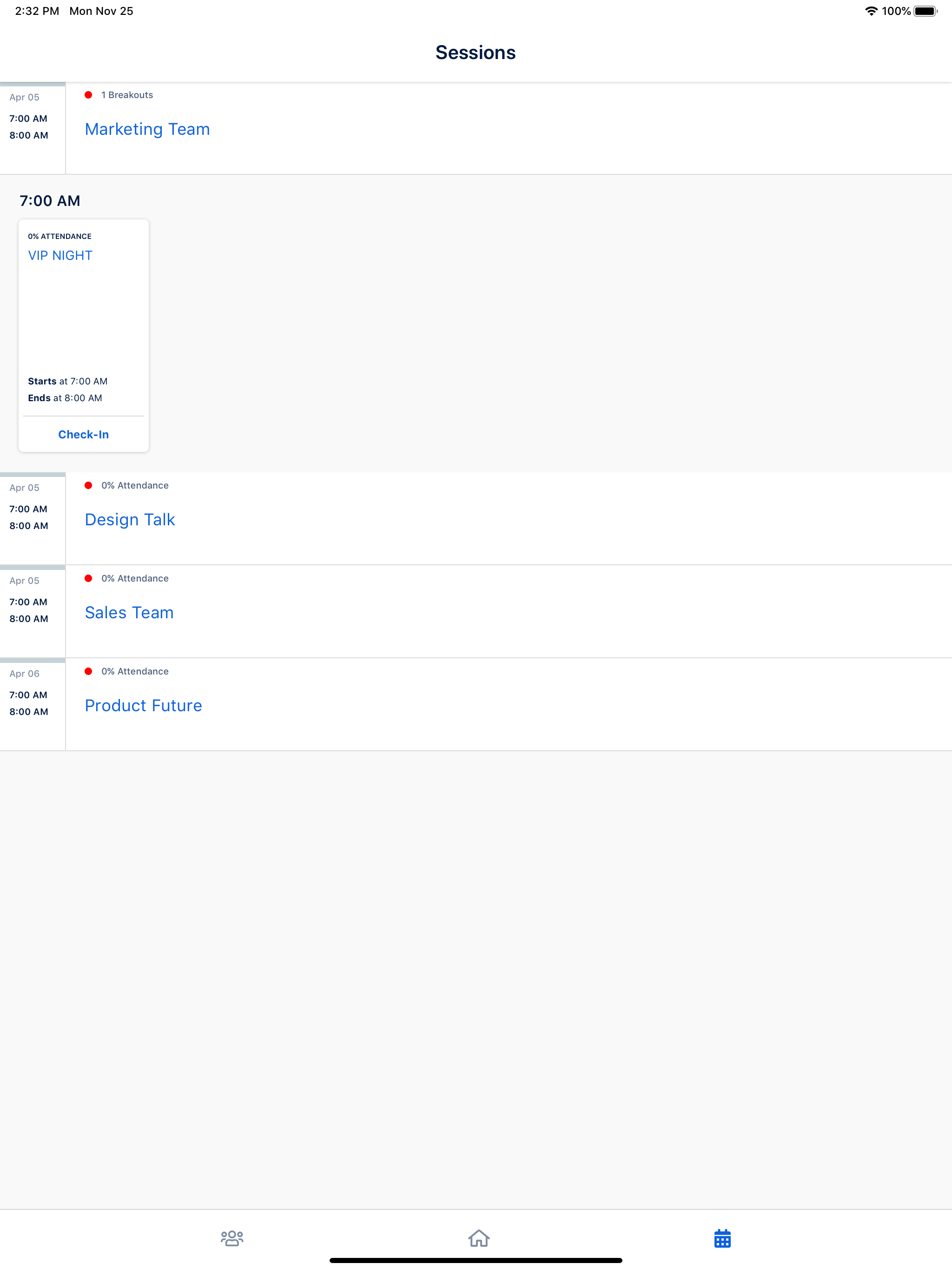The image size is (952, 1270).
Task: Go to the home tab icon
Action: 478,1238
